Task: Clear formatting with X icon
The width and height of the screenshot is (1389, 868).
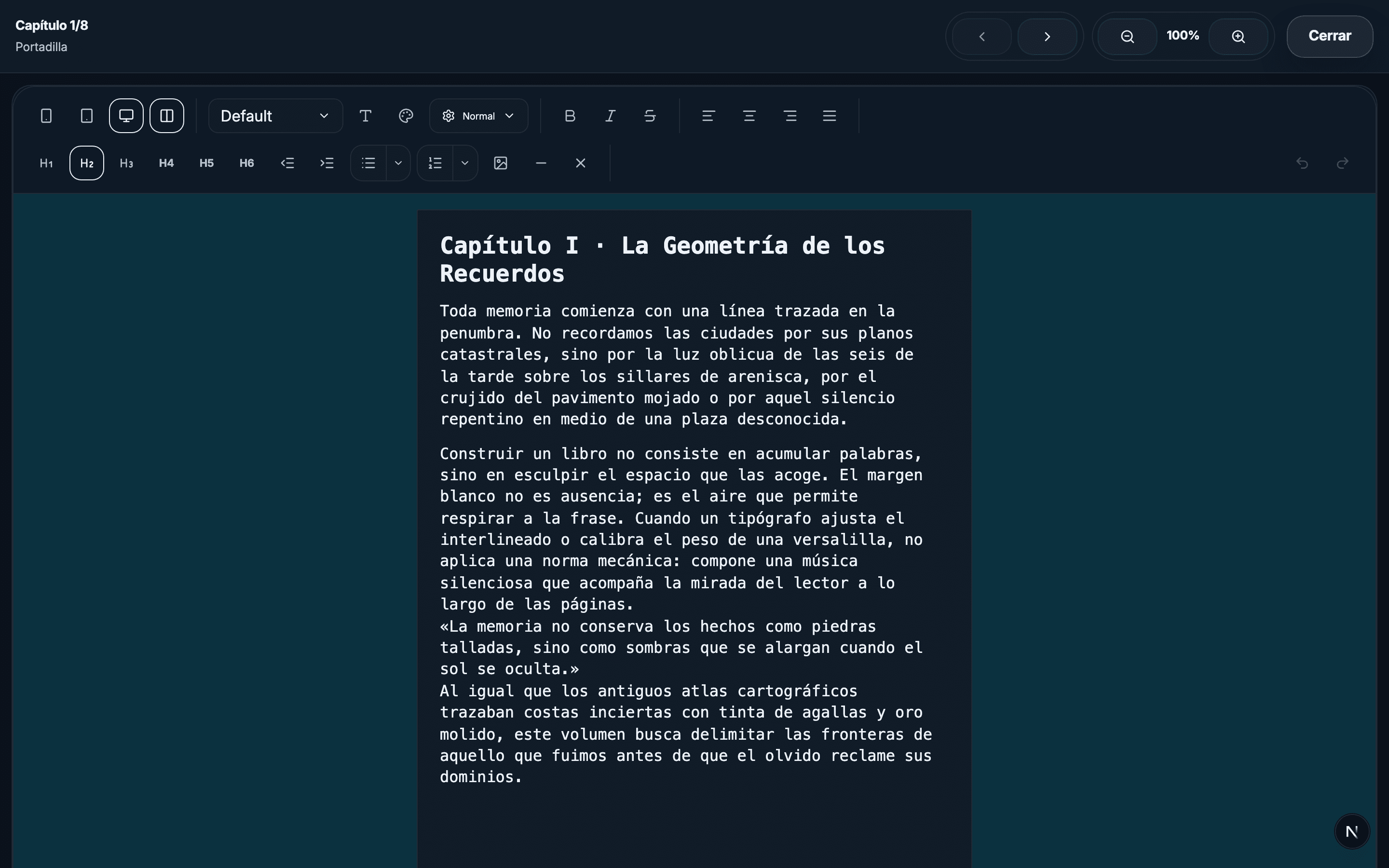Action: (x=581, y=163)
